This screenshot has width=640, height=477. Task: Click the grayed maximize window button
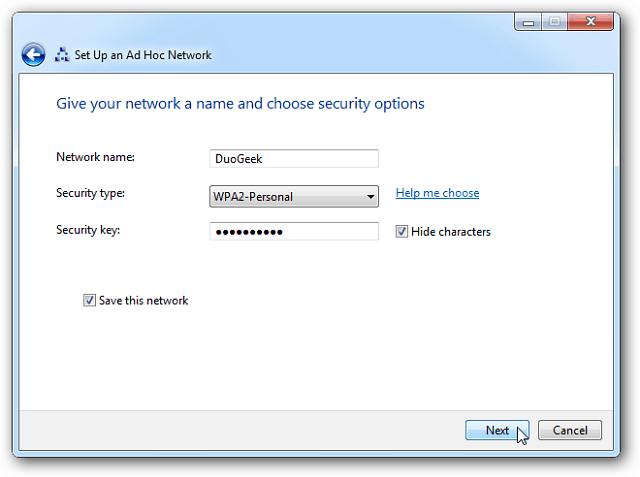tap(554, 22)
